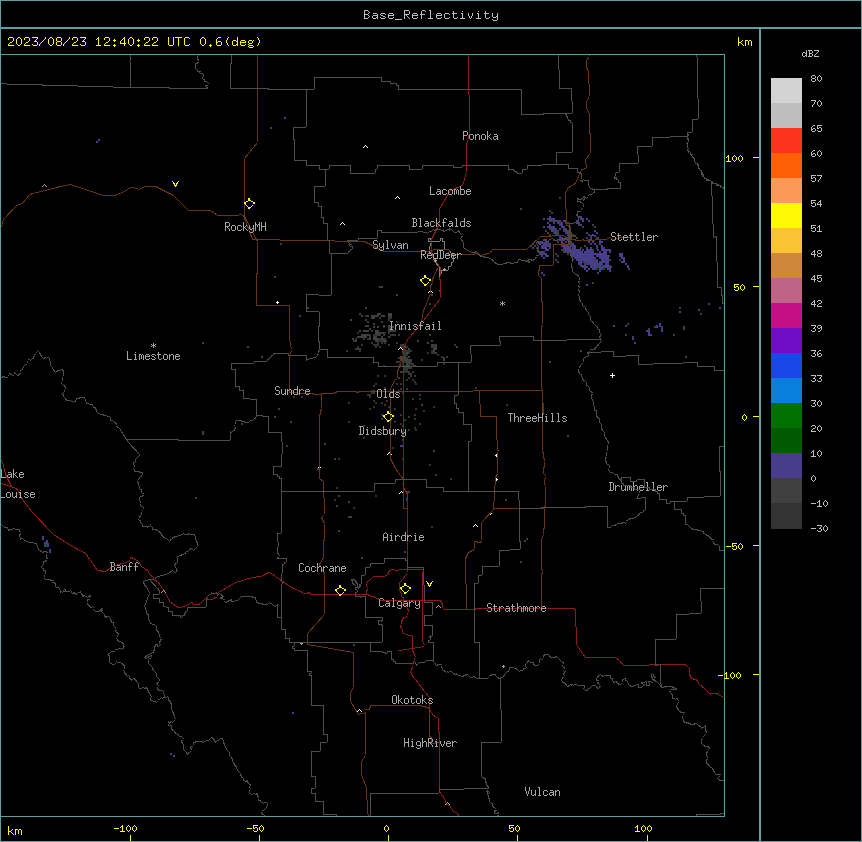Select the slate purple 0-10 dBZ swatch
Image resolution: width=862 pixels, height=842 pixels.
tap(786, 466)
